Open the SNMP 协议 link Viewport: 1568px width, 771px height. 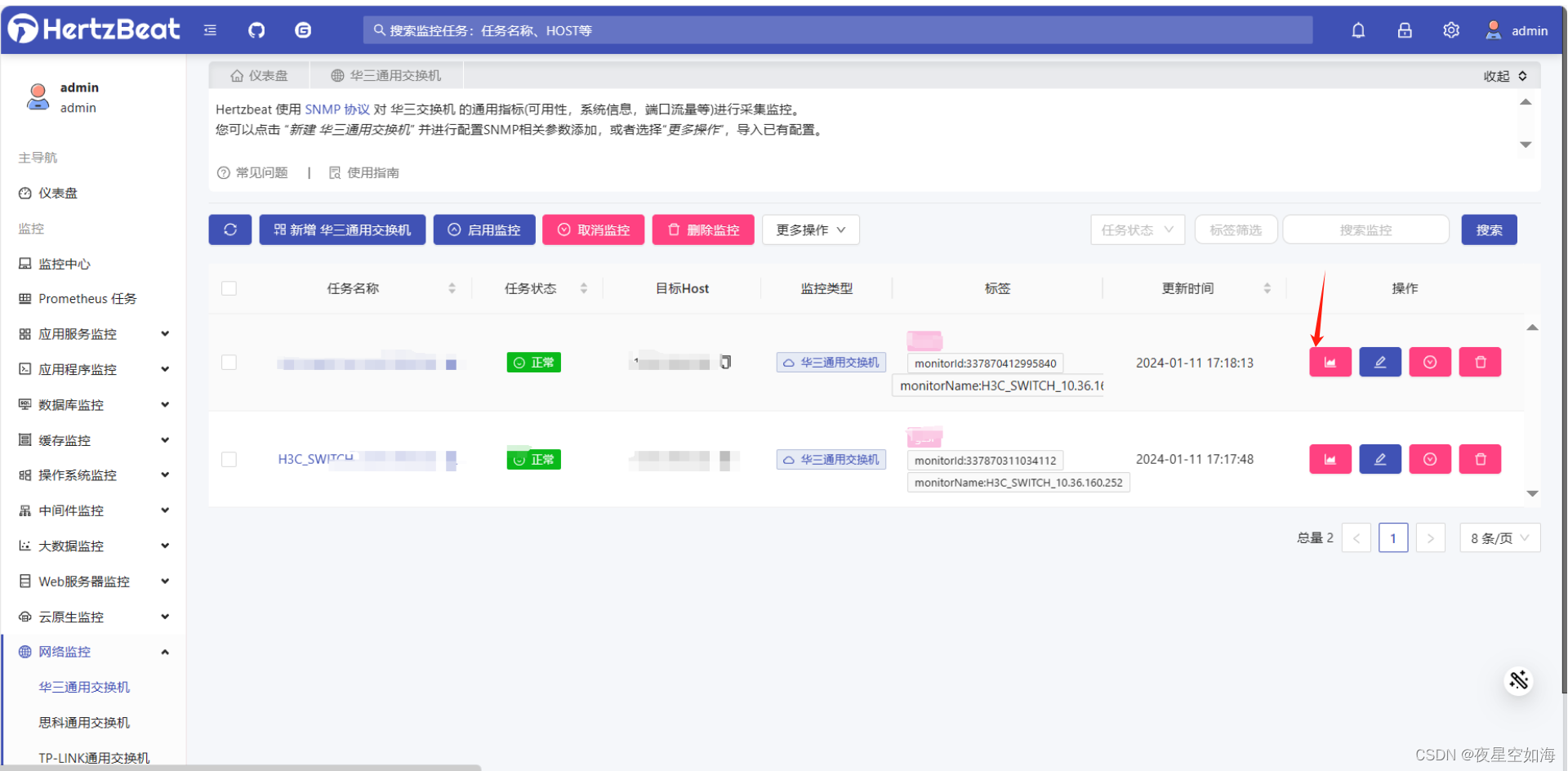337,109
